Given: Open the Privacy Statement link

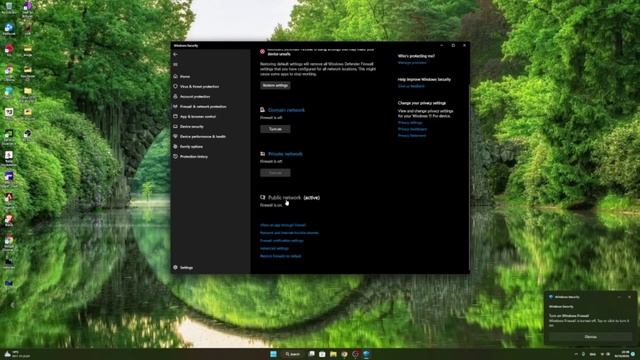Looking at the screenshot, I should coord(412,136).
